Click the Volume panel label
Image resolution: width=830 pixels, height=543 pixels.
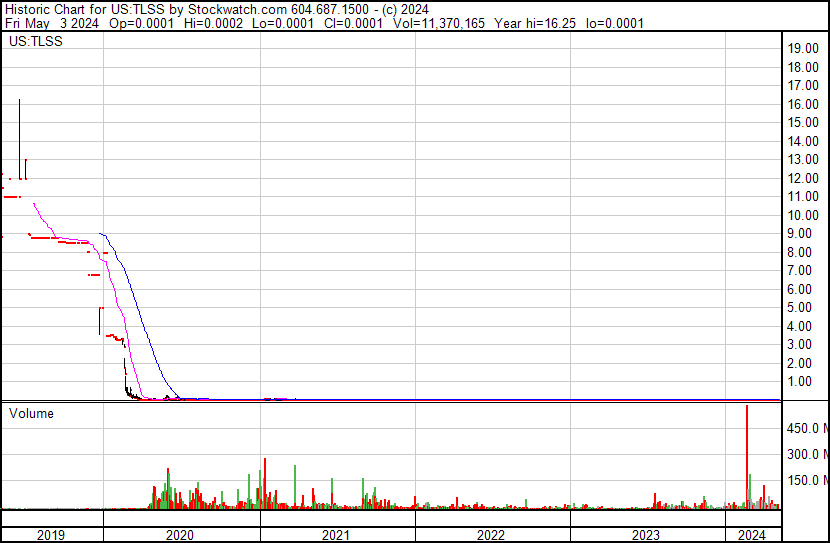(31, 413)
